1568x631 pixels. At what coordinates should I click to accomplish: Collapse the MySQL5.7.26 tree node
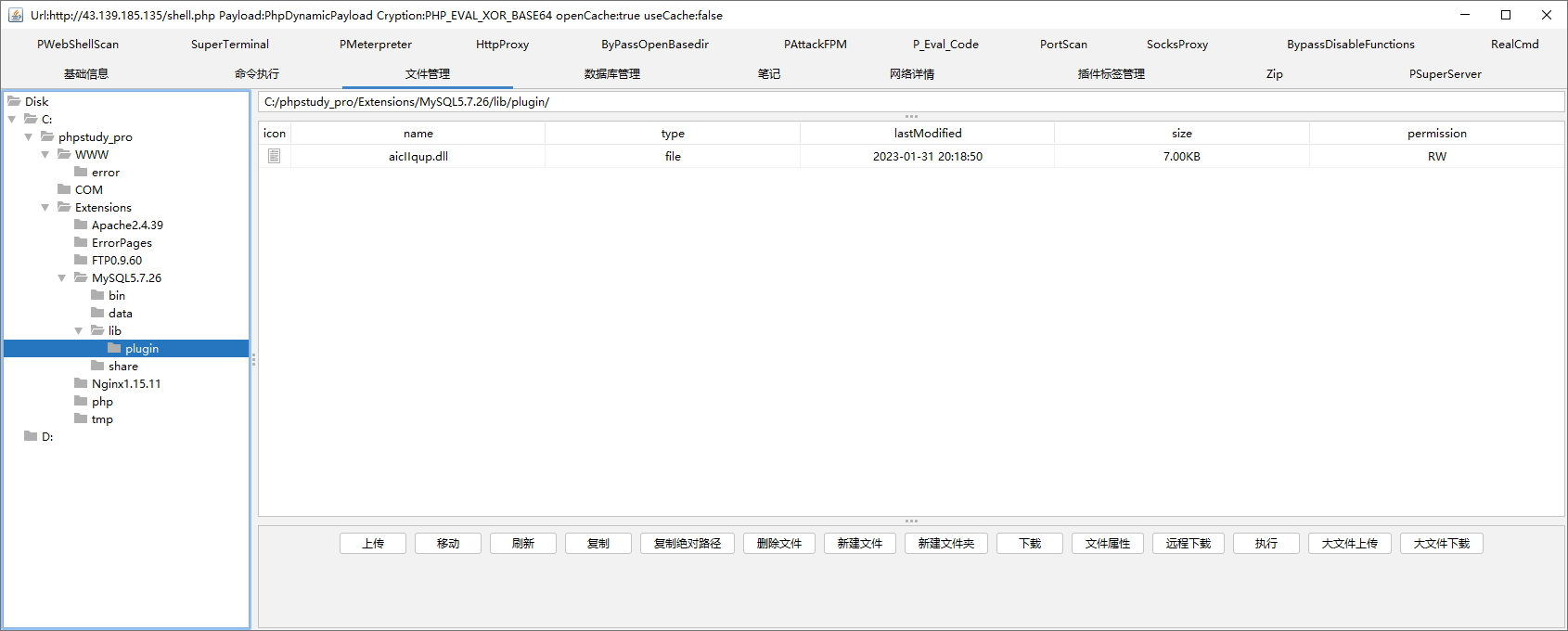pos(62,277)
